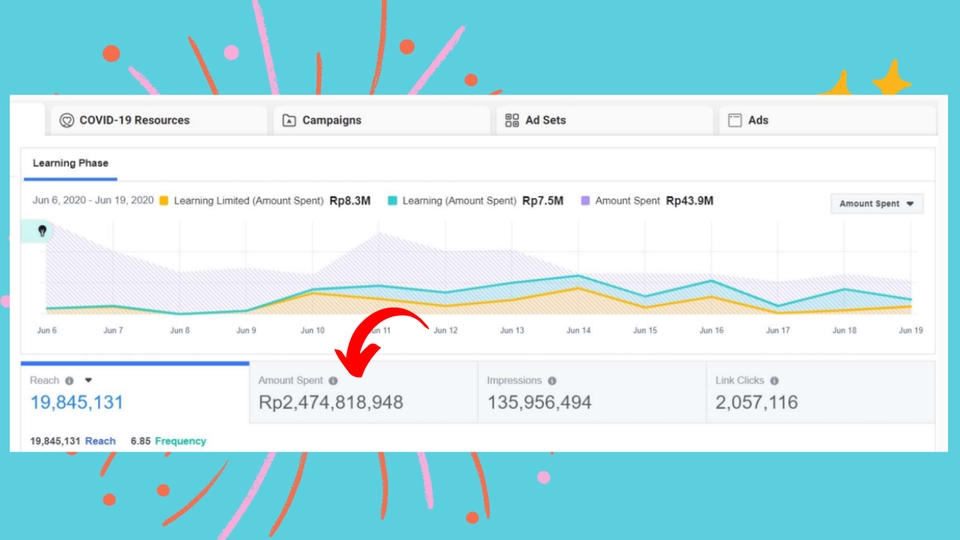Click the purple Amount Spent legend swatch
Screen dimensions: 960x540
coord(585,201)
